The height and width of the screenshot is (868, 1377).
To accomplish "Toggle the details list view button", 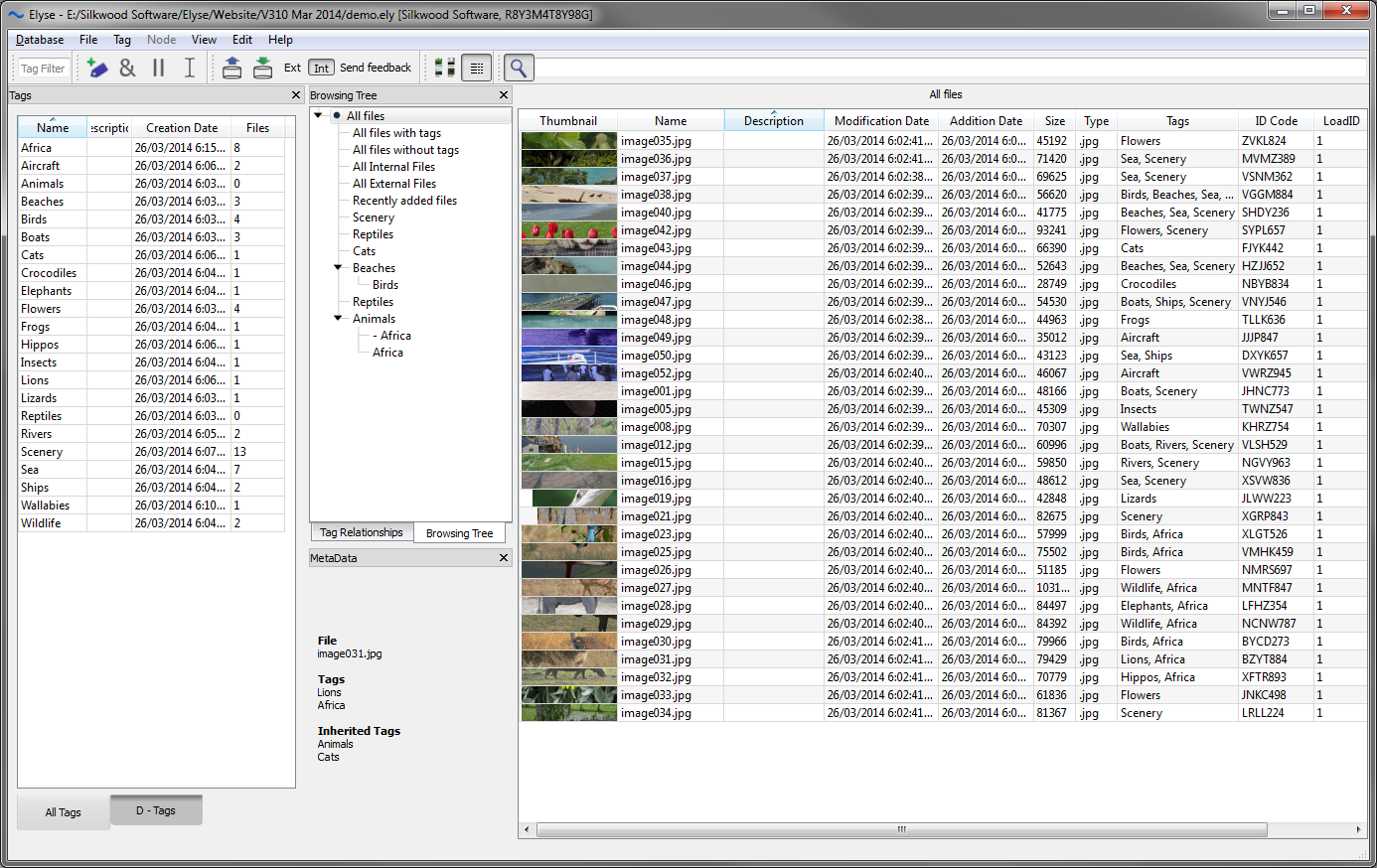I will [477, 68].
